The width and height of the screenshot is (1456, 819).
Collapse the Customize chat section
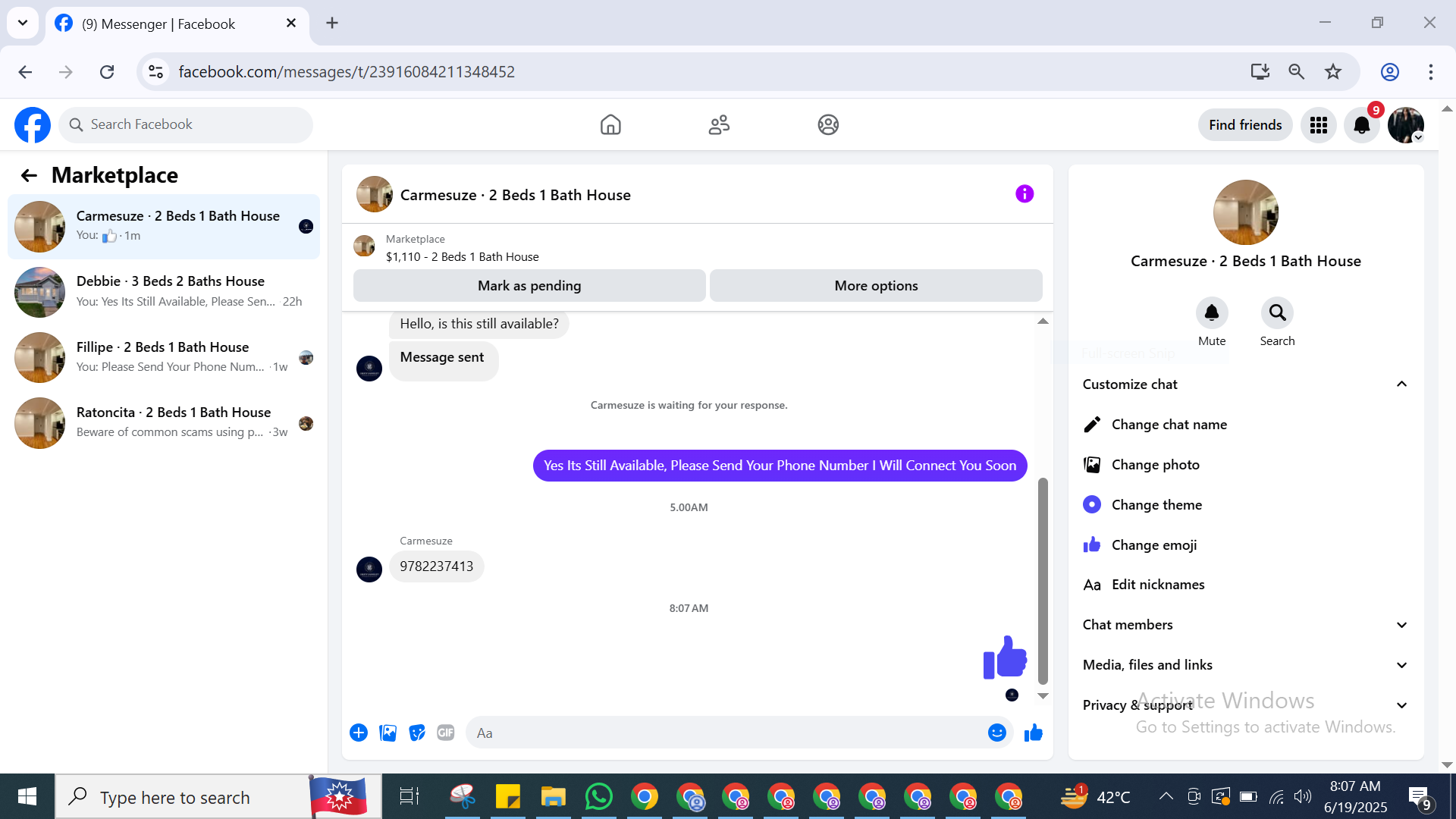[1246, 384]
